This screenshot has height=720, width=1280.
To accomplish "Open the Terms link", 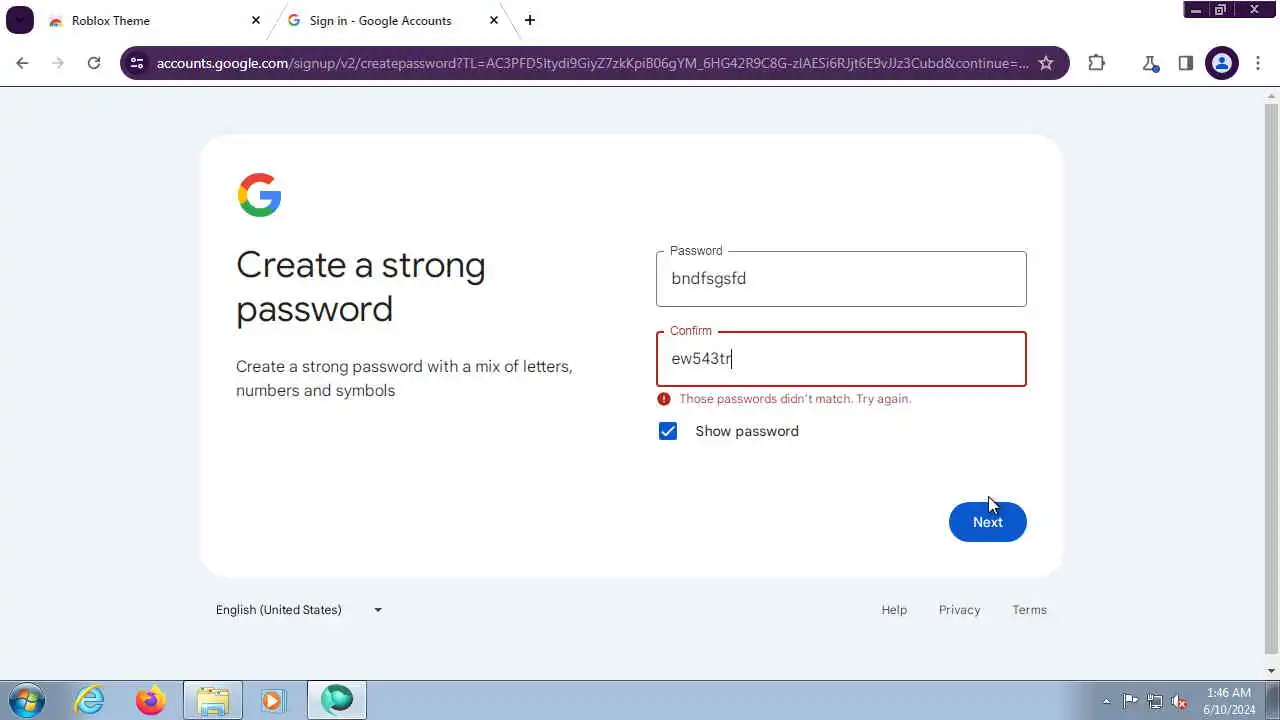I will (x=1029, y=610).
